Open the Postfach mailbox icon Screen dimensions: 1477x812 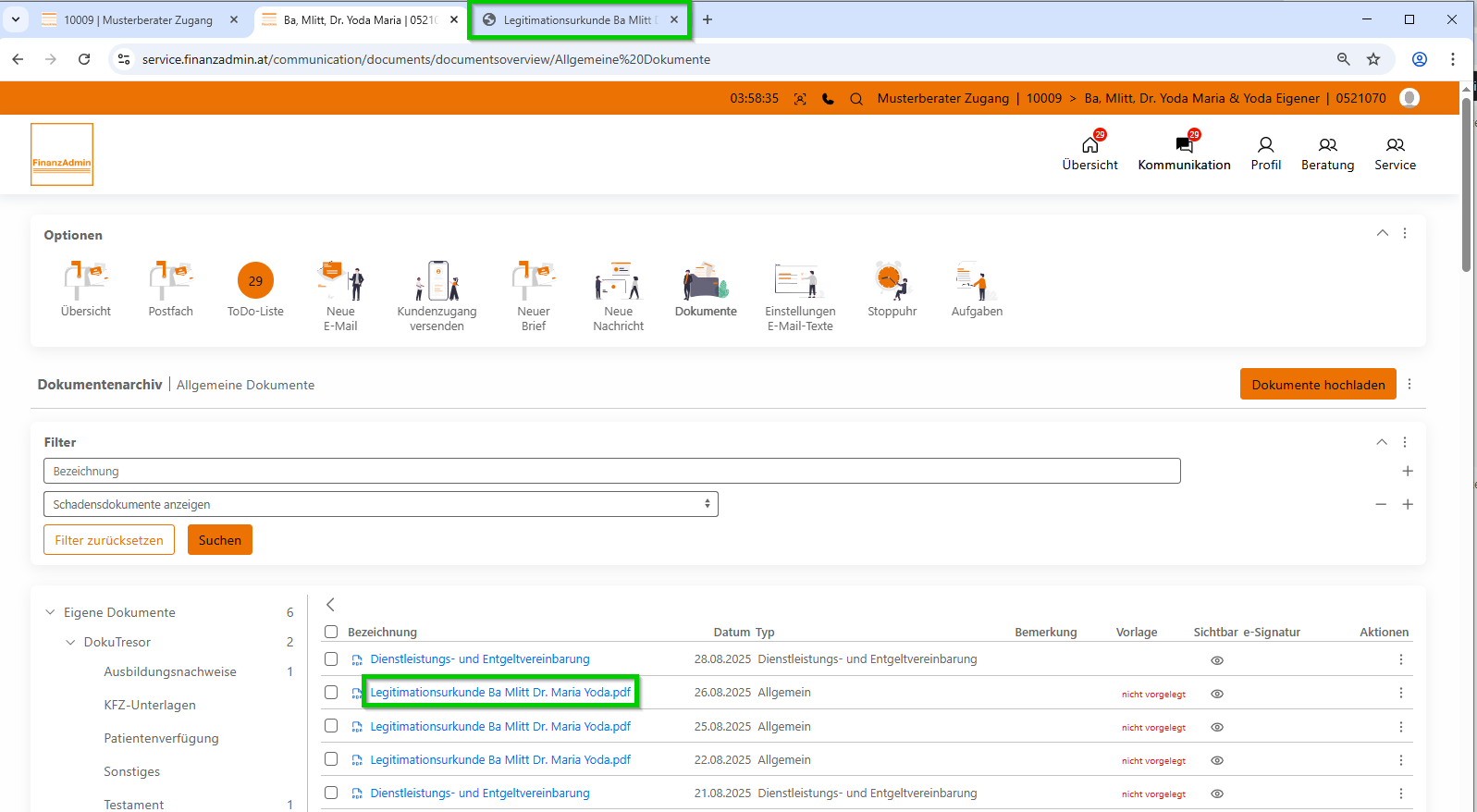pyautogui.click(x=170, y=281)
